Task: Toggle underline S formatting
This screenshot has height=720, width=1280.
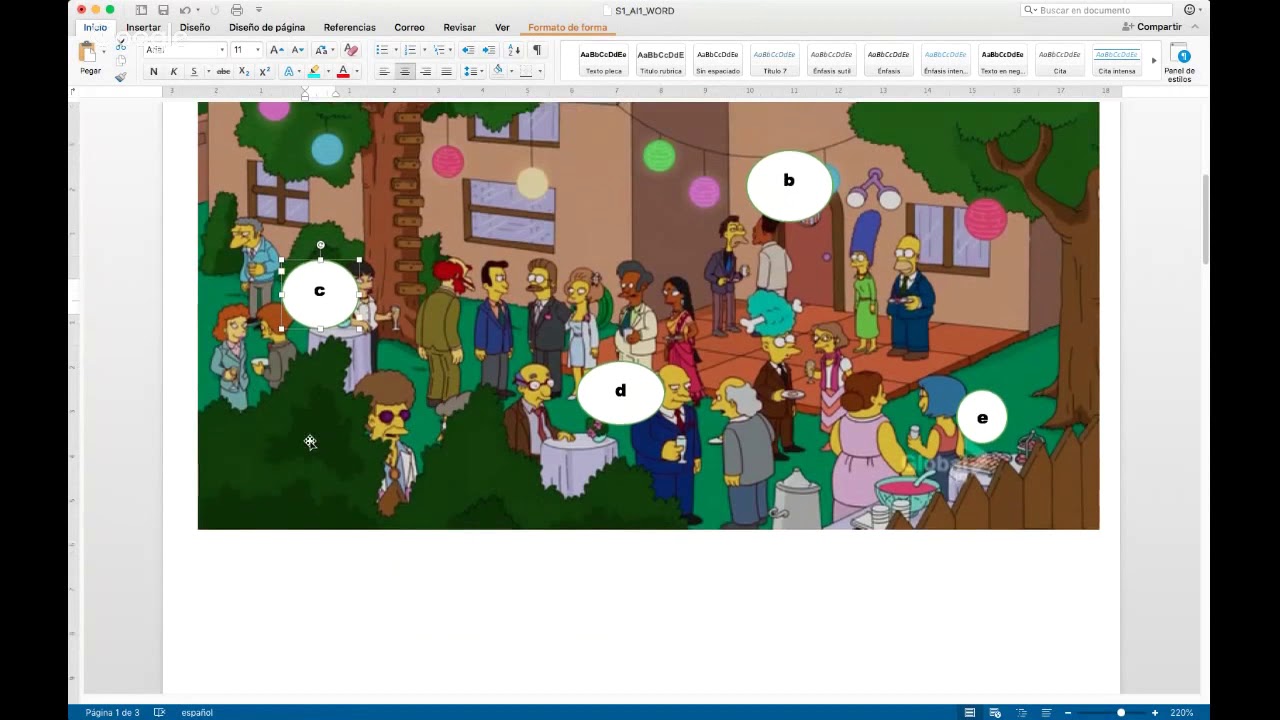Action: pyautogui.click(x=194, y=72)
